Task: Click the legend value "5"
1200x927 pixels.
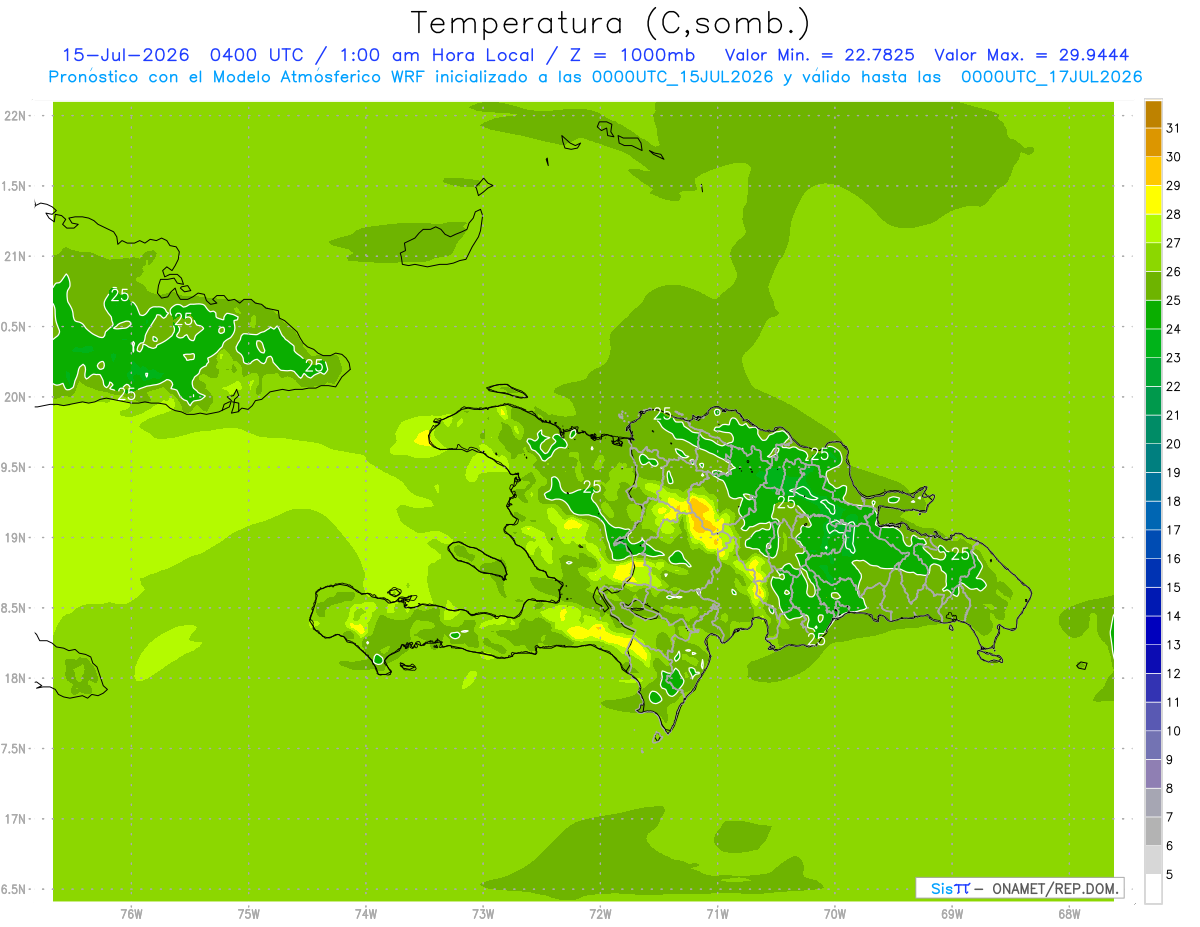Action: (x=1169, y=875)
